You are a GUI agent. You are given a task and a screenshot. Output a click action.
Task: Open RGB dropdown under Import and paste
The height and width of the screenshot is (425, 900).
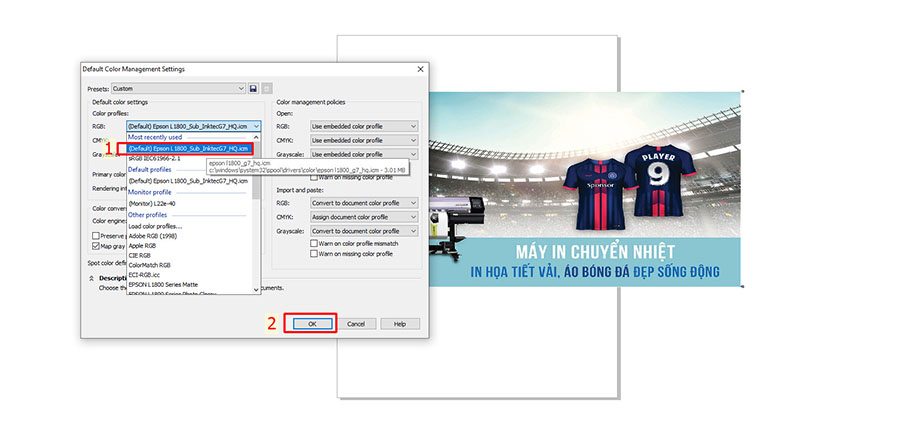(x=364, y=203)
